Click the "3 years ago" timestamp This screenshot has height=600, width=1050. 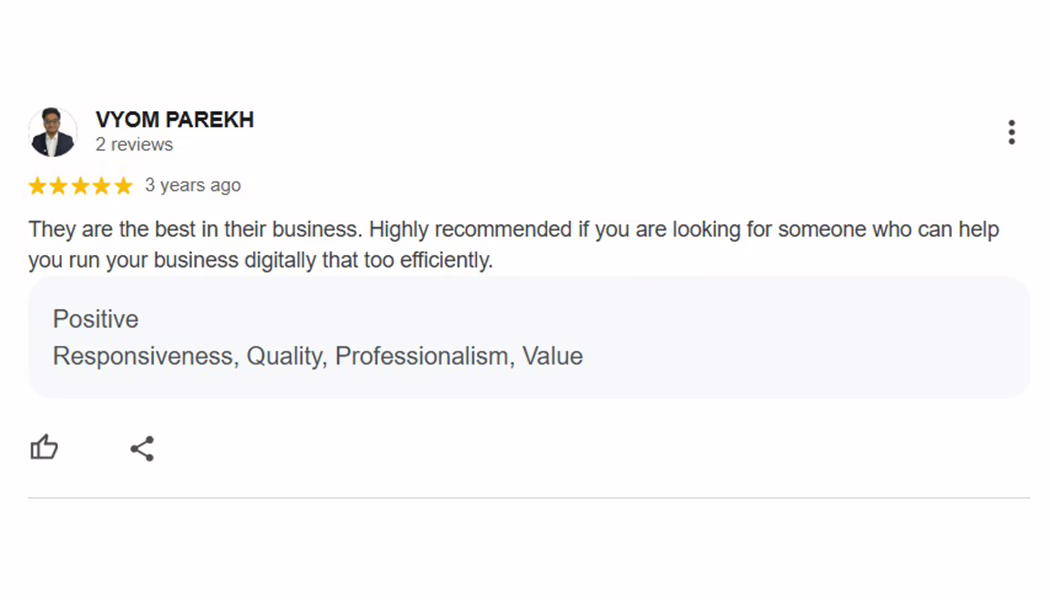pos(193,185)
